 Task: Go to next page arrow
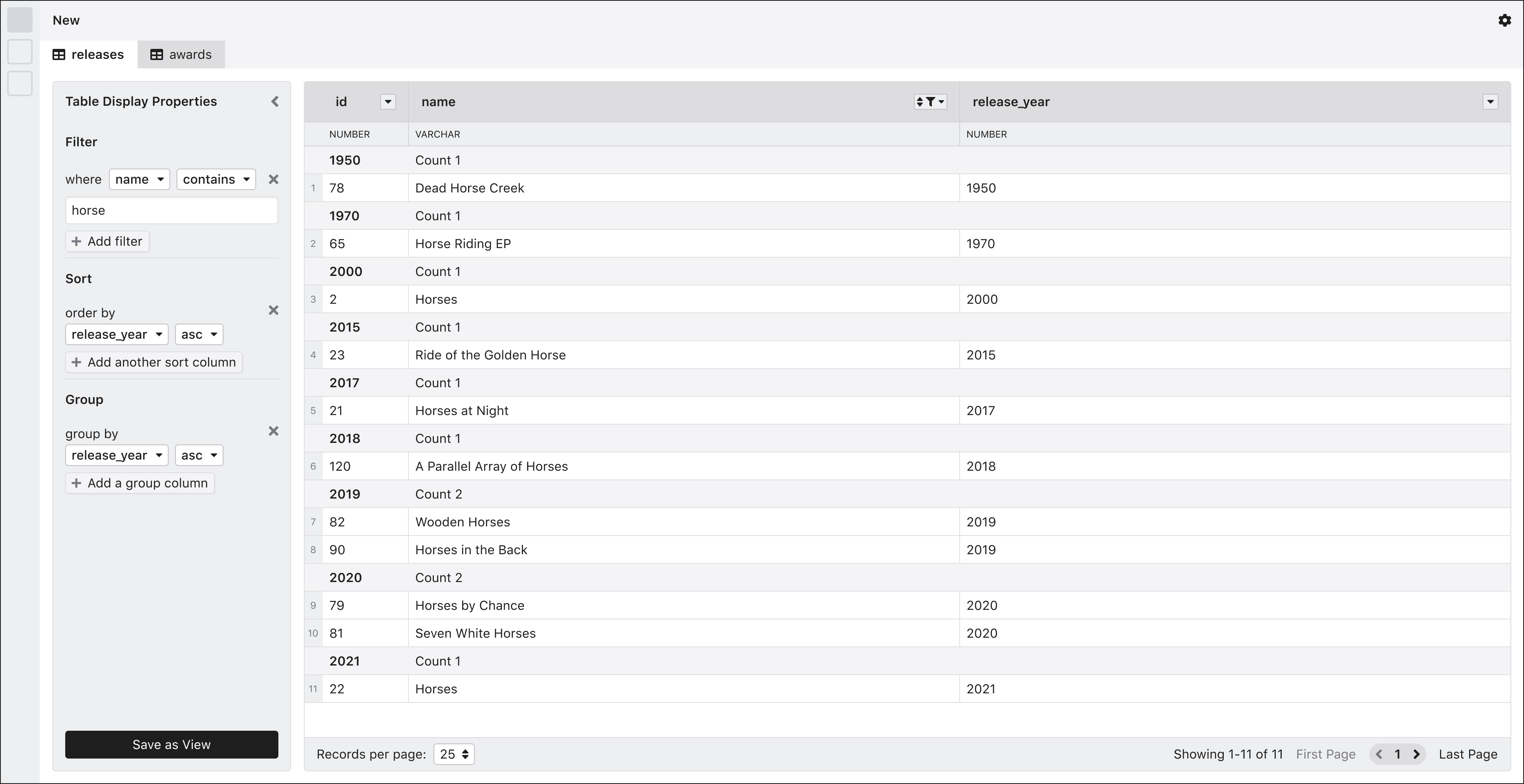(x=1416, y=754)
